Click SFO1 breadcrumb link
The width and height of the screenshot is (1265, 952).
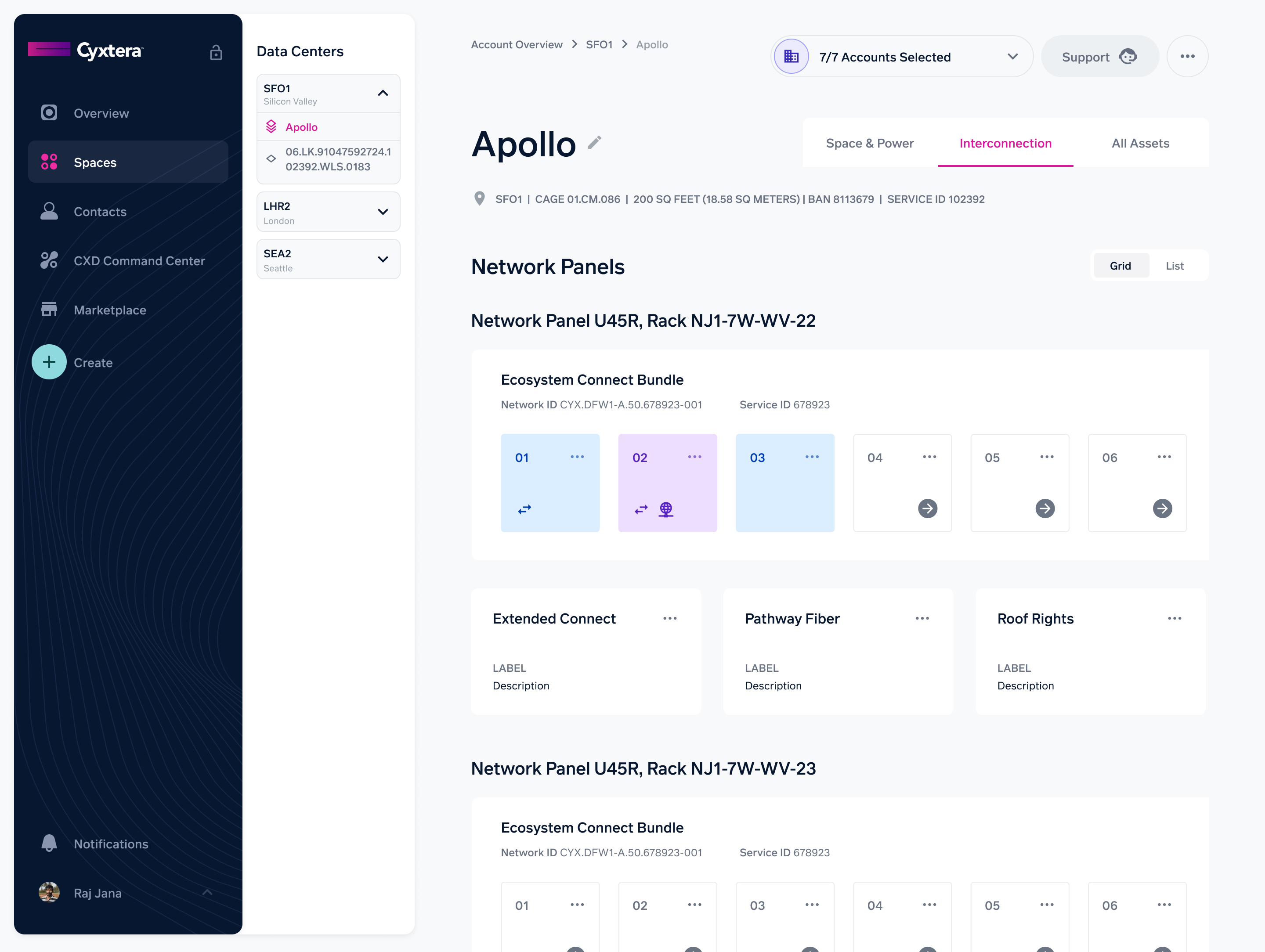(599, 45)
